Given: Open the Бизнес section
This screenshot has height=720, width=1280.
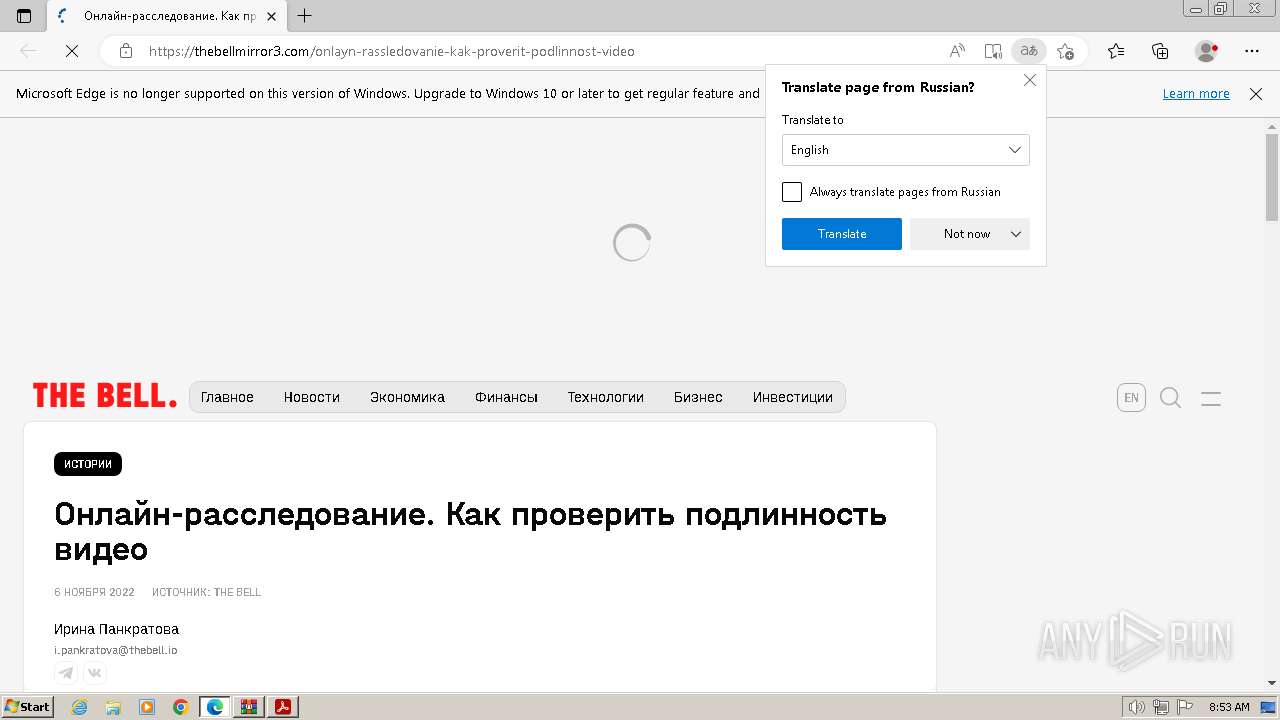Looking at the screenshot, I should coord(698,397).
